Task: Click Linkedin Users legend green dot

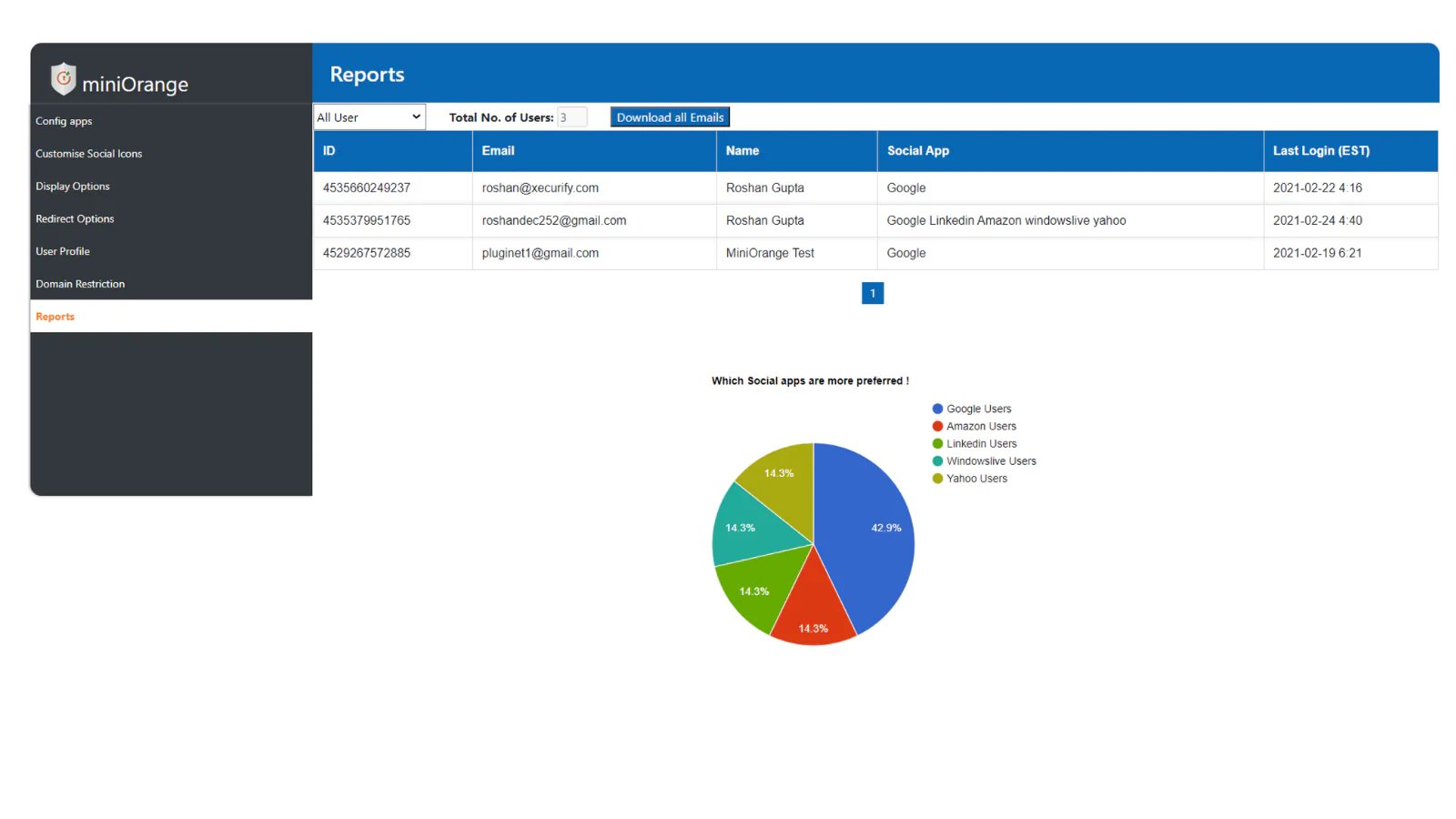Action: pos(937,444)
